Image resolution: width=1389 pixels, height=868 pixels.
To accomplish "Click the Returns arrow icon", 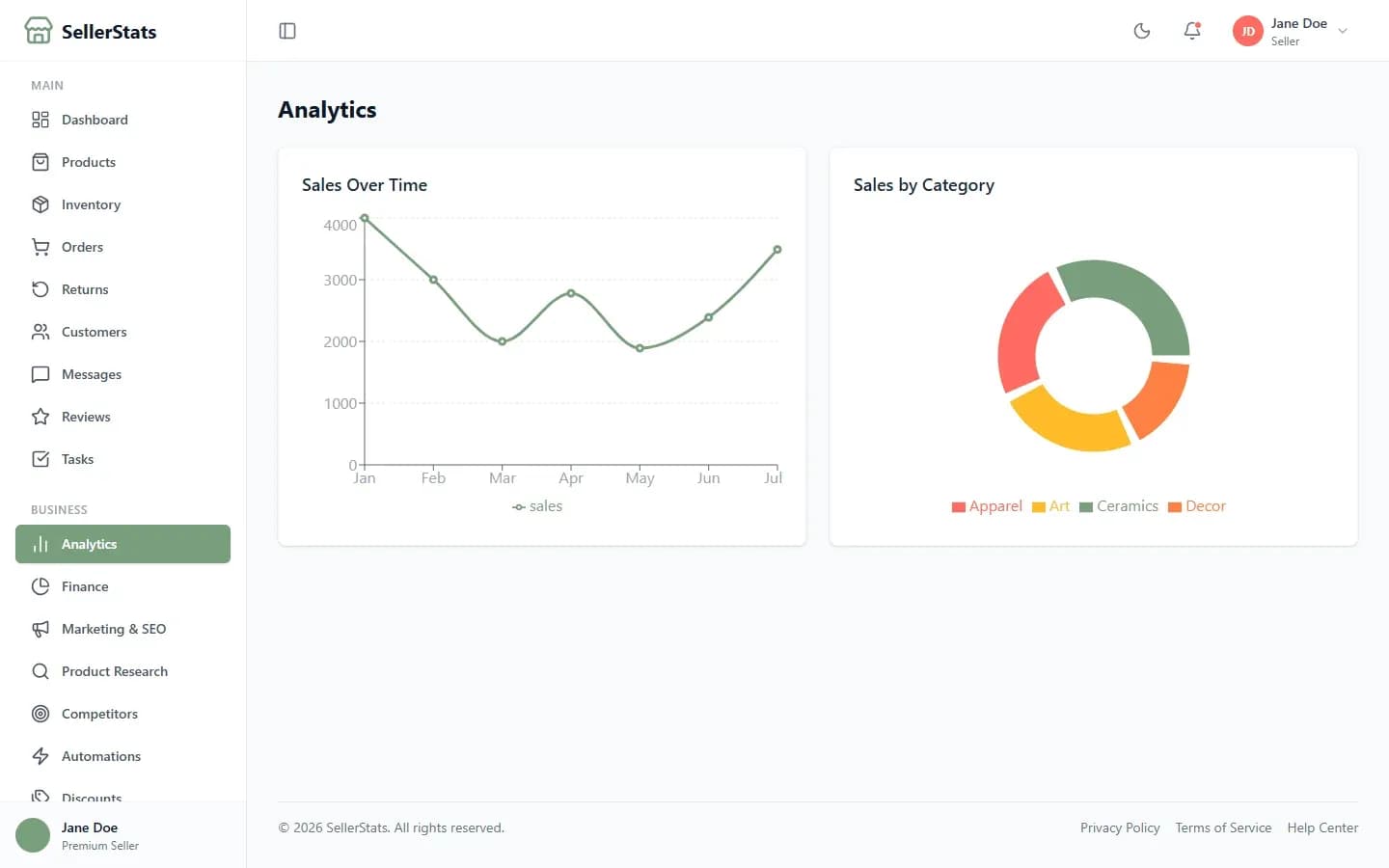I will (x=41, y=289).
